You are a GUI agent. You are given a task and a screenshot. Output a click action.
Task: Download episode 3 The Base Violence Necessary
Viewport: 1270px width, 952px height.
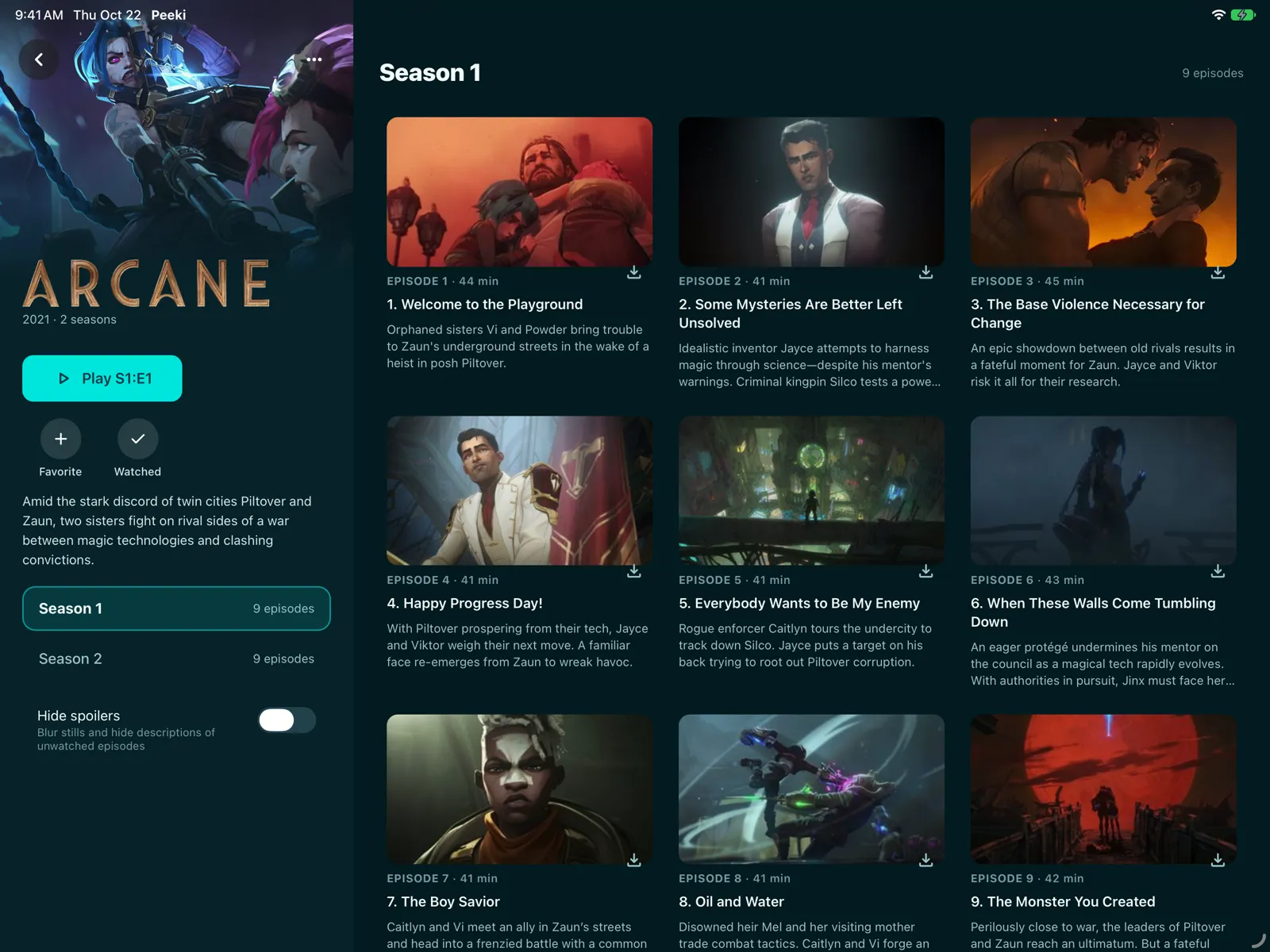click(1218, 272)
